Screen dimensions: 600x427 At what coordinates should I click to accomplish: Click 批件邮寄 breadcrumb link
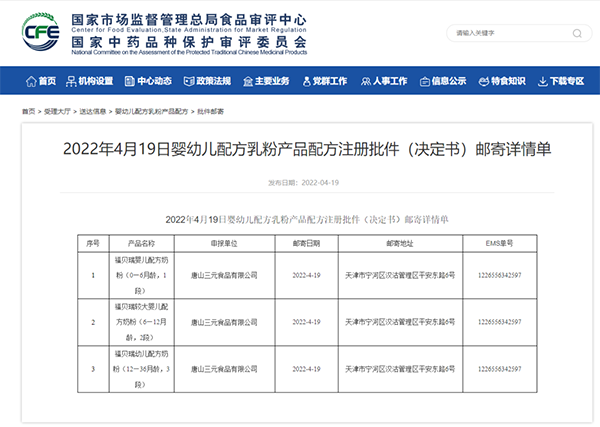pyautogui.click(x=211, y=112)
